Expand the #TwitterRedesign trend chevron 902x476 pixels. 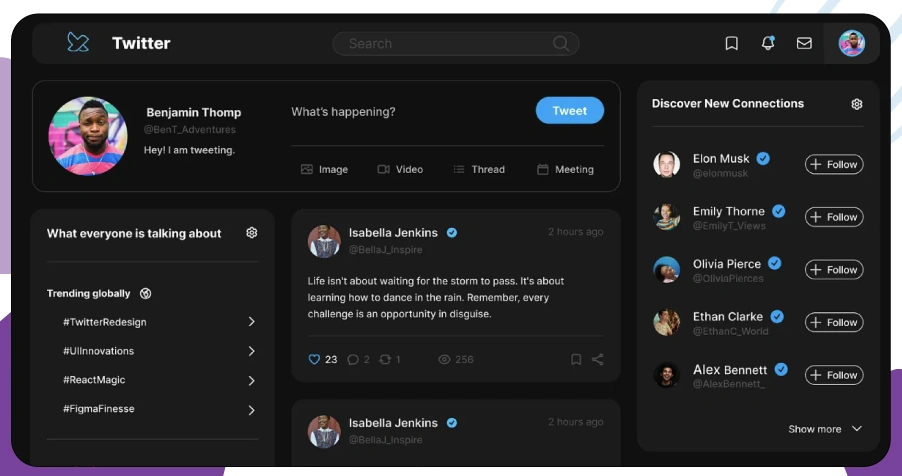click(x=251, y=322)
